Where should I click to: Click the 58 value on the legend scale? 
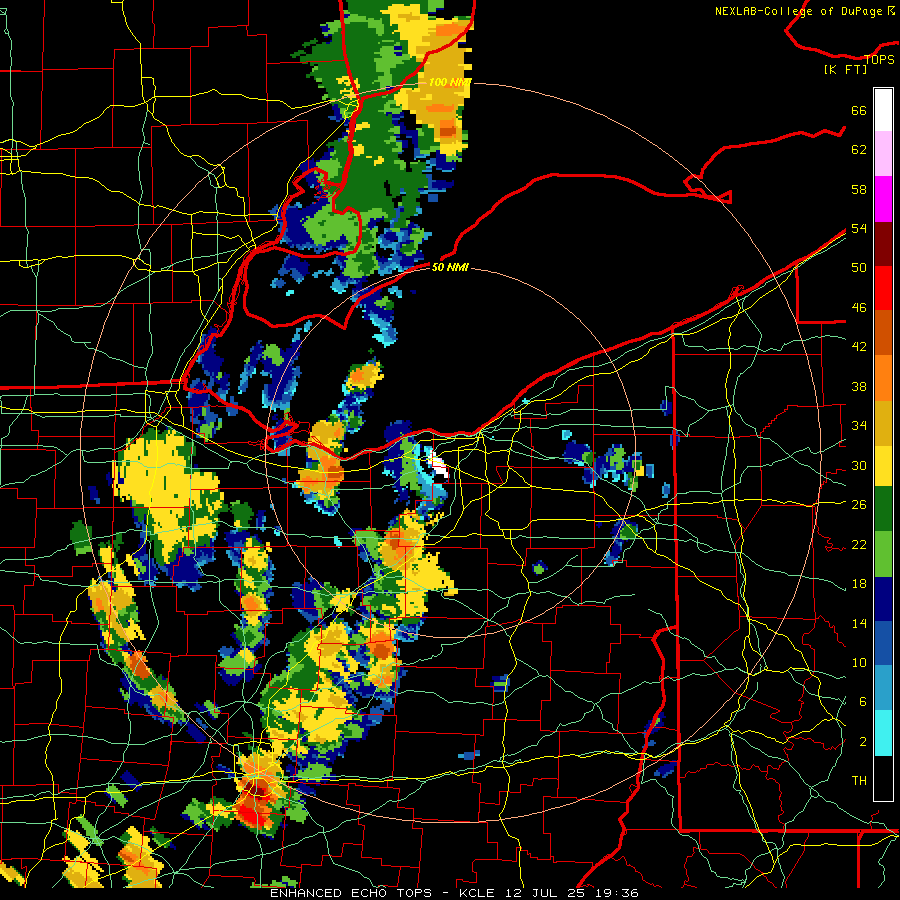[x=859, y=189]
